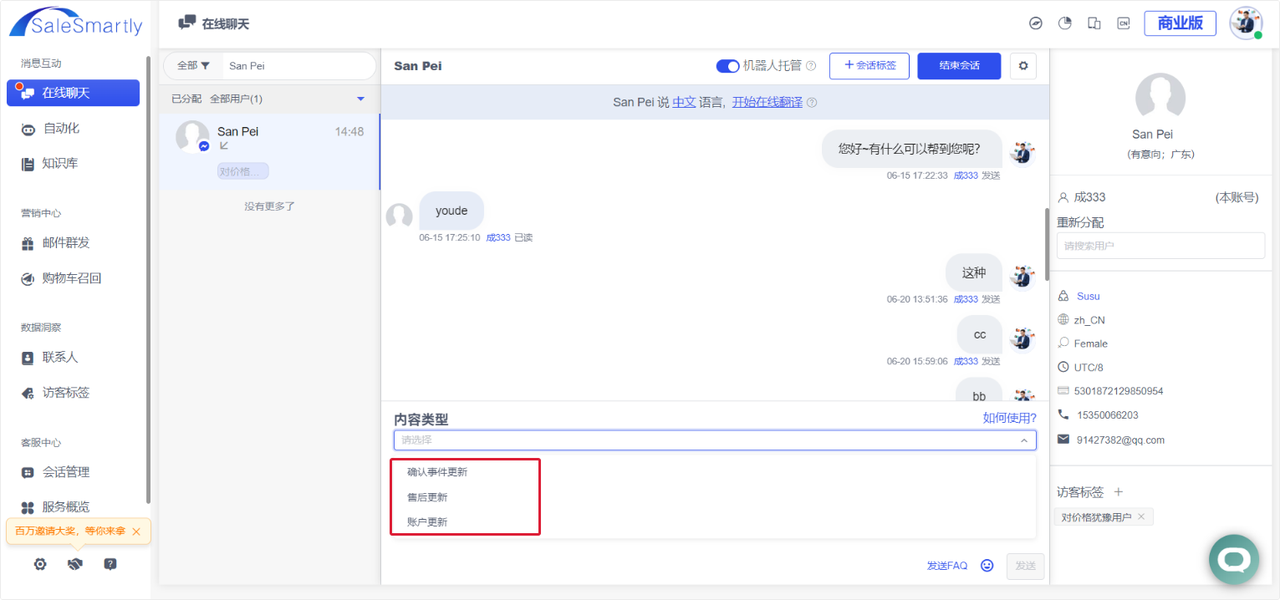The height and width of the screenshot is (600, 1280).
Task: Click the 结束会话 button
Action: click(958, 66)
